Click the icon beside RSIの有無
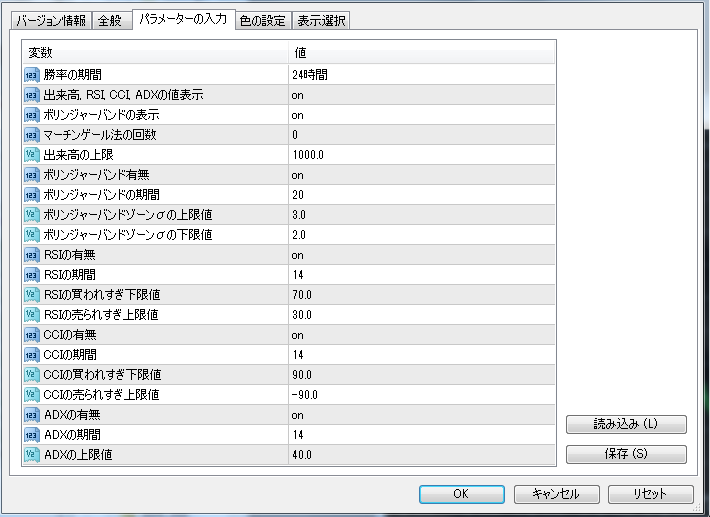The image size is (710, 517). 32,255
